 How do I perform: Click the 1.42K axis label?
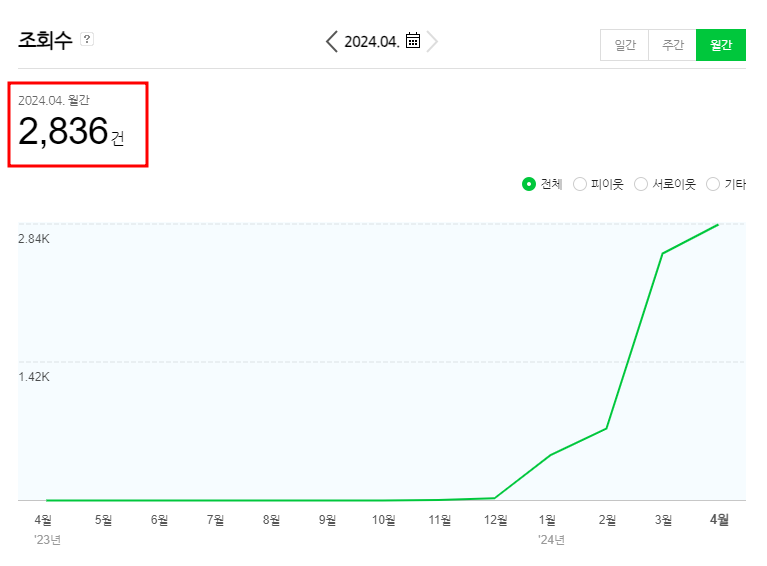tap(34, 377)
